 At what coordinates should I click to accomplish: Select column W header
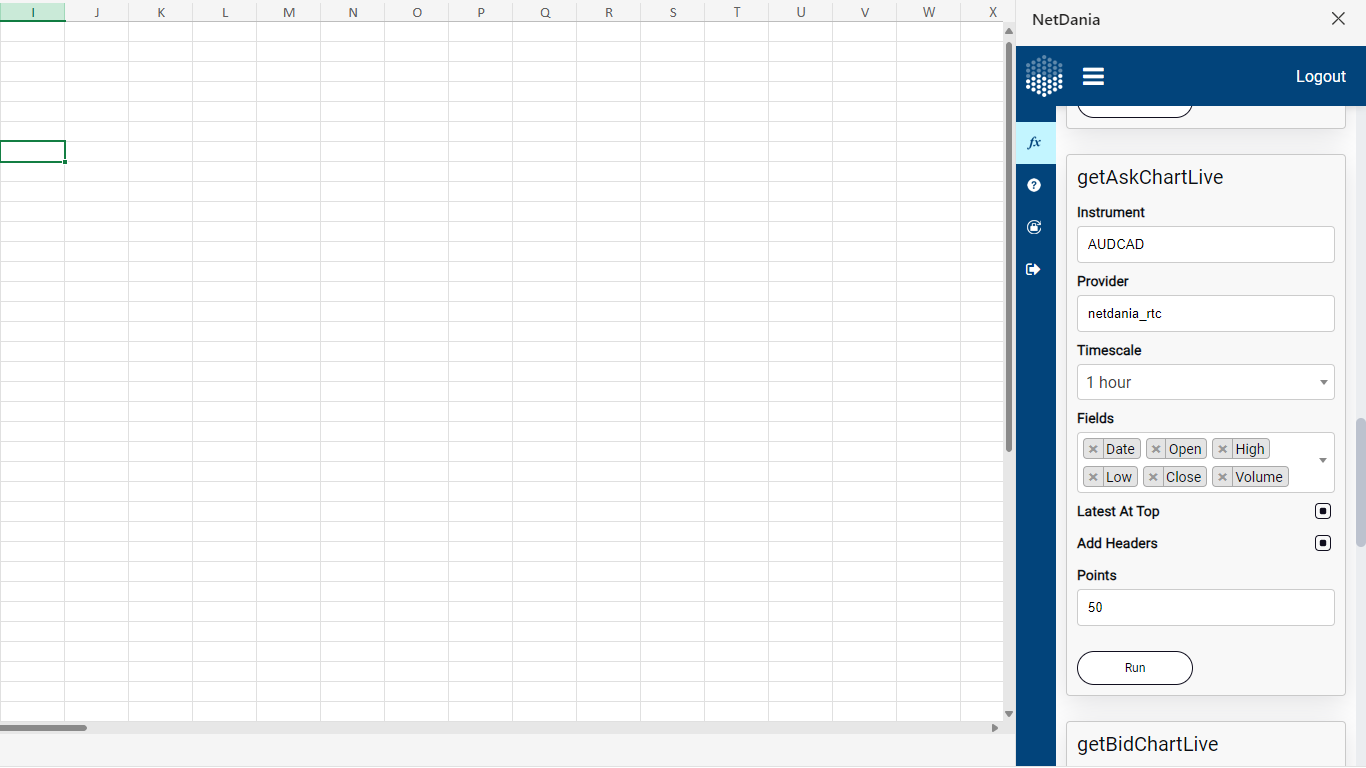(929, 12)
